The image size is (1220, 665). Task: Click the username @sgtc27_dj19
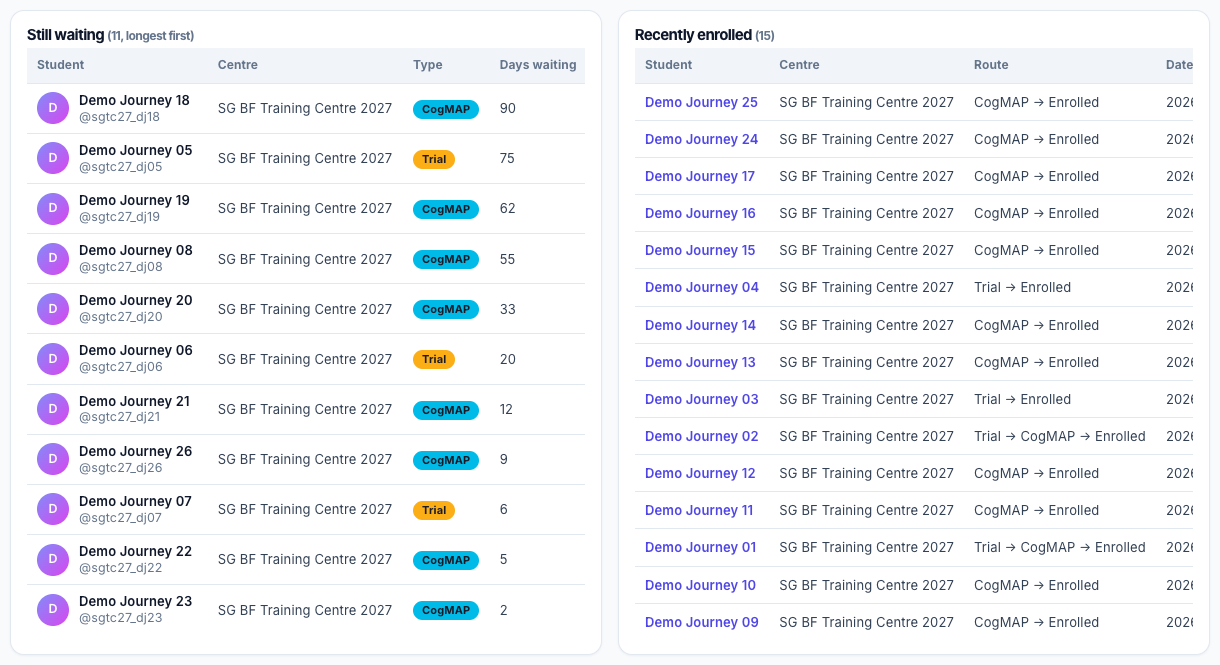(120, 217)
